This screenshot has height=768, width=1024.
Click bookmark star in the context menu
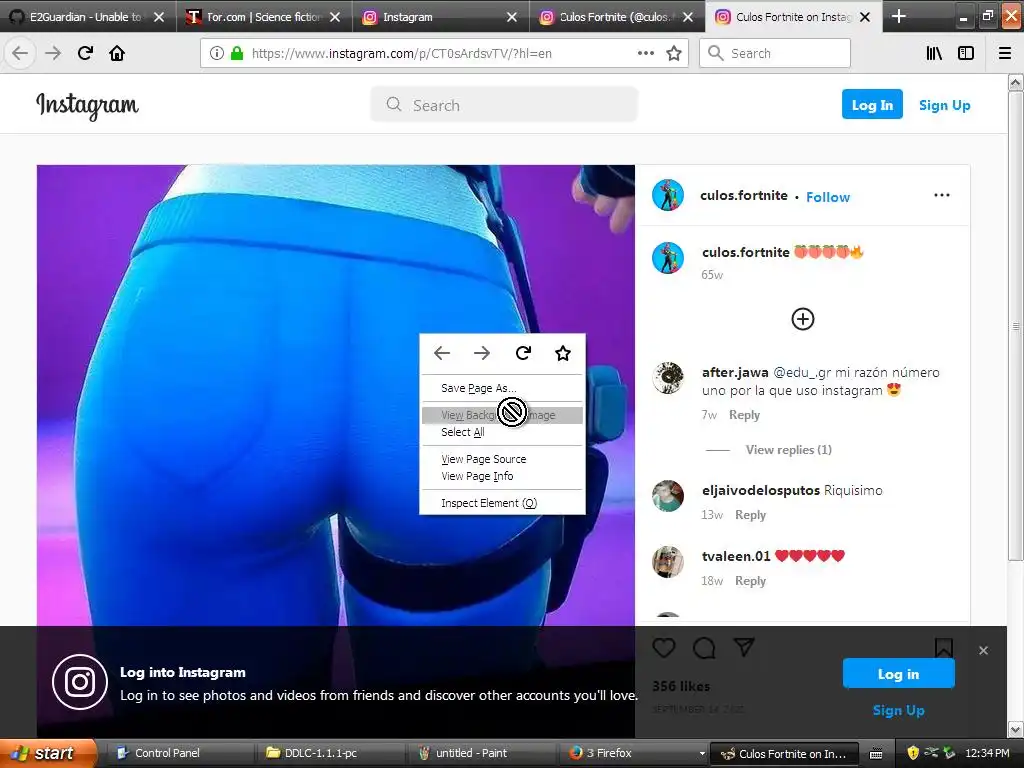tap(563, 353)
